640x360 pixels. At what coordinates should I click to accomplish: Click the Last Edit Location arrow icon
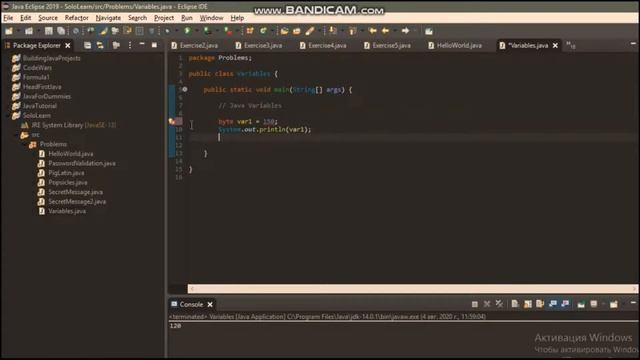point(372,31)
